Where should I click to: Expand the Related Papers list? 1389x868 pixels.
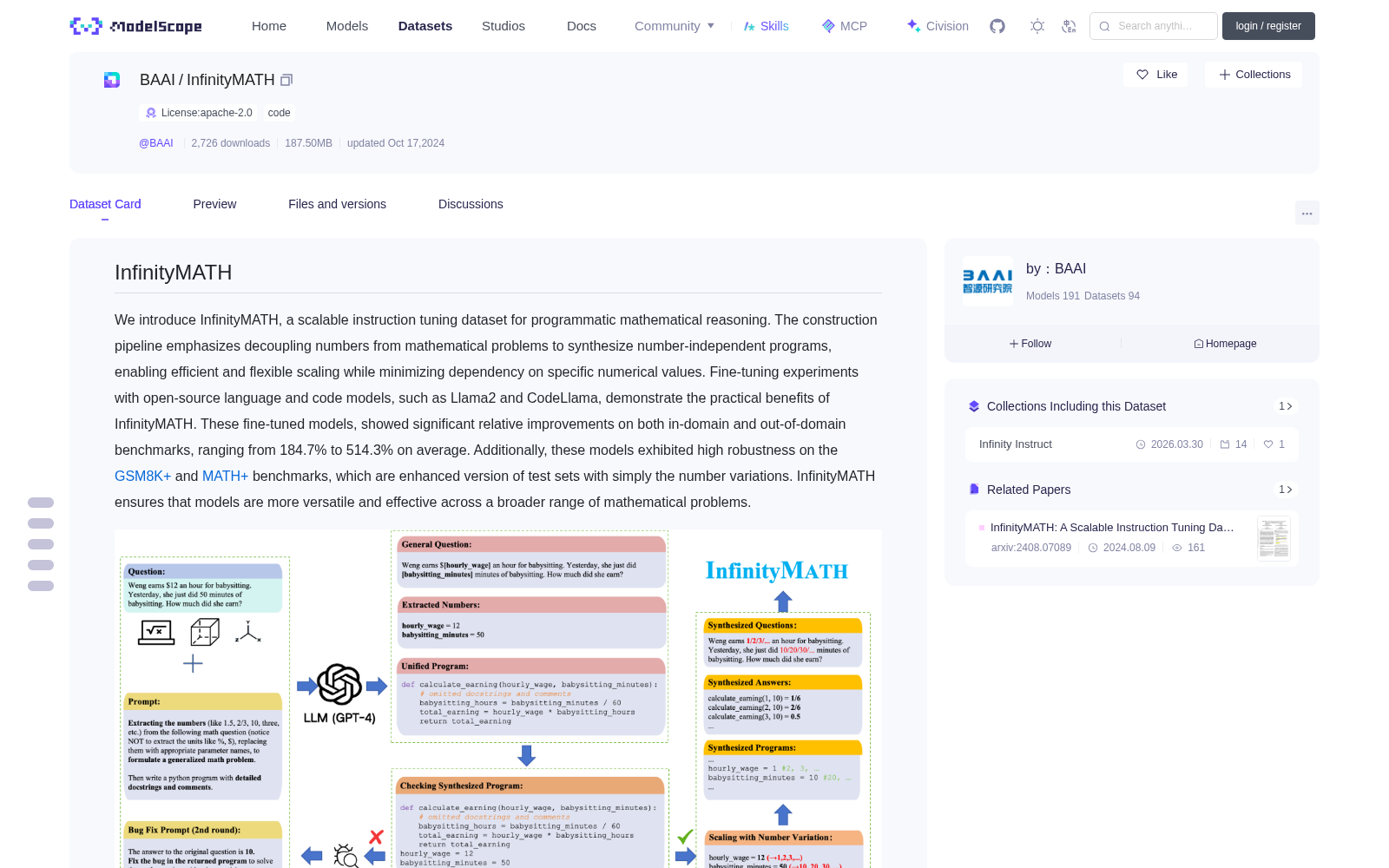pyautogui.click(x=1286, y=490)
